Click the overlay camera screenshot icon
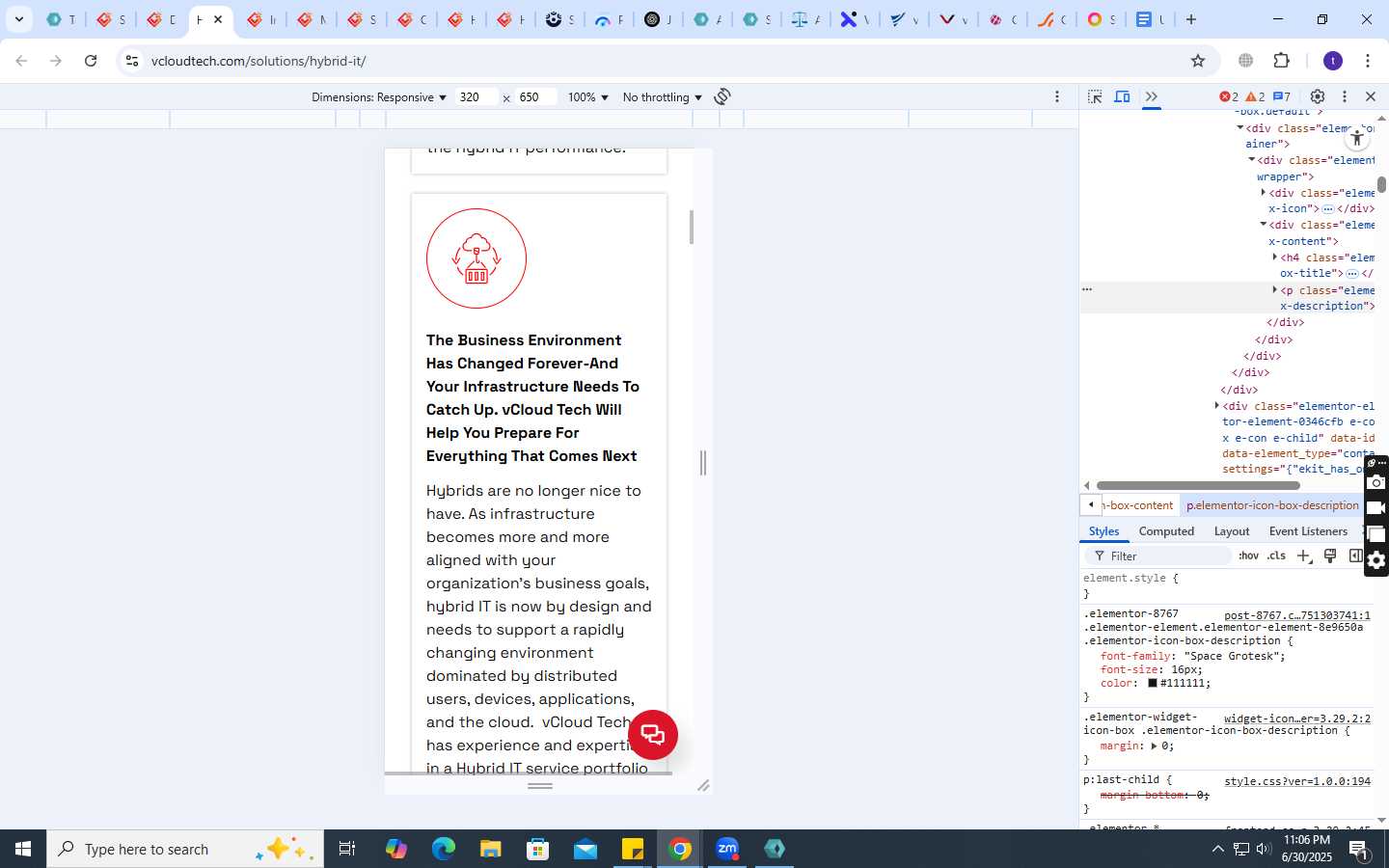Screen dimensions: 1389x868 (x=1376, y=482)
